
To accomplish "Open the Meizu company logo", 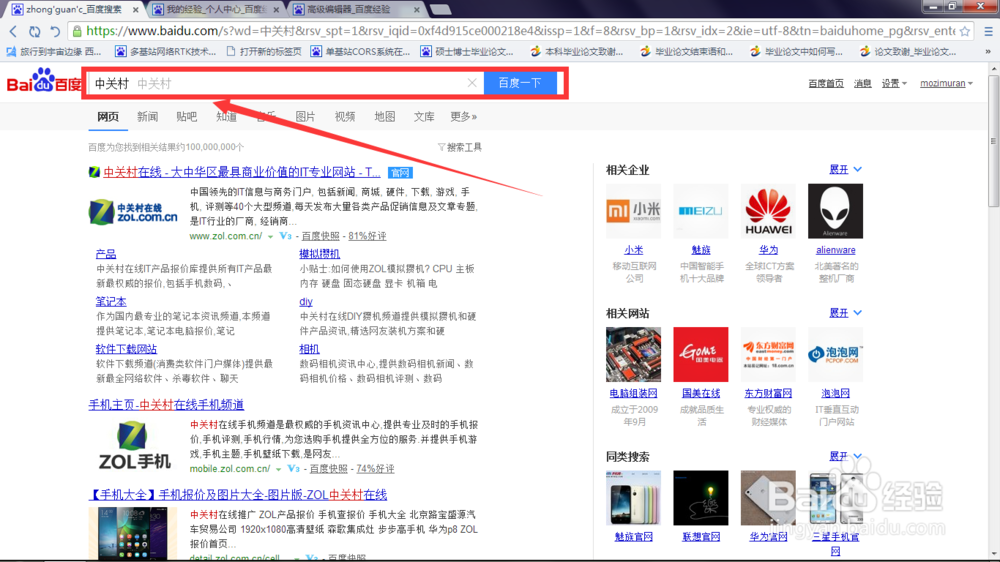I will (700, 211).
